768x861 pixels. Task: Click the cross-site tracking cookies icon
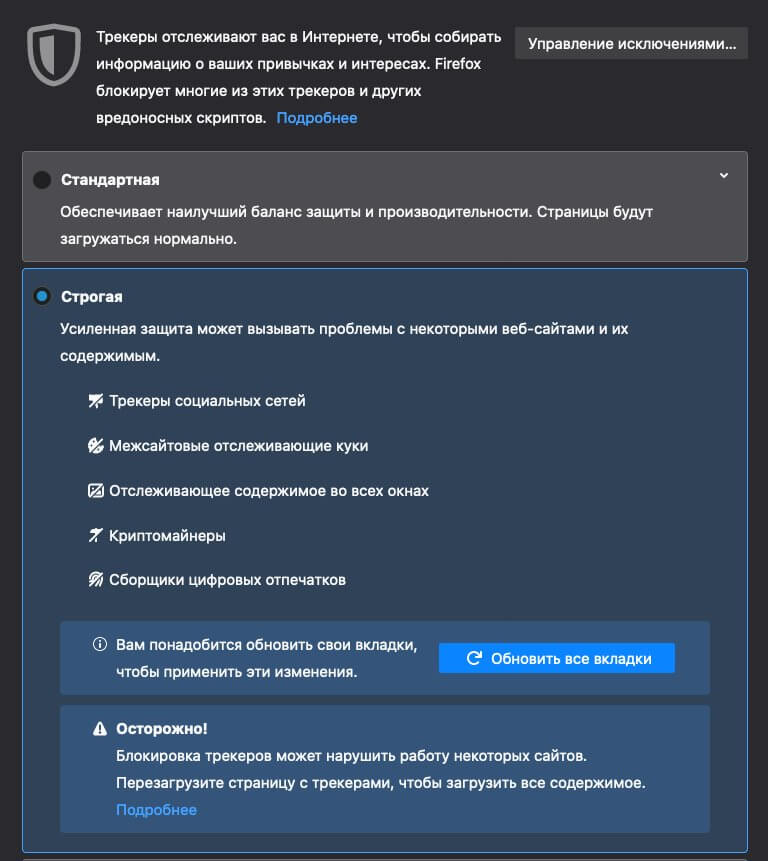pos(96,446)
